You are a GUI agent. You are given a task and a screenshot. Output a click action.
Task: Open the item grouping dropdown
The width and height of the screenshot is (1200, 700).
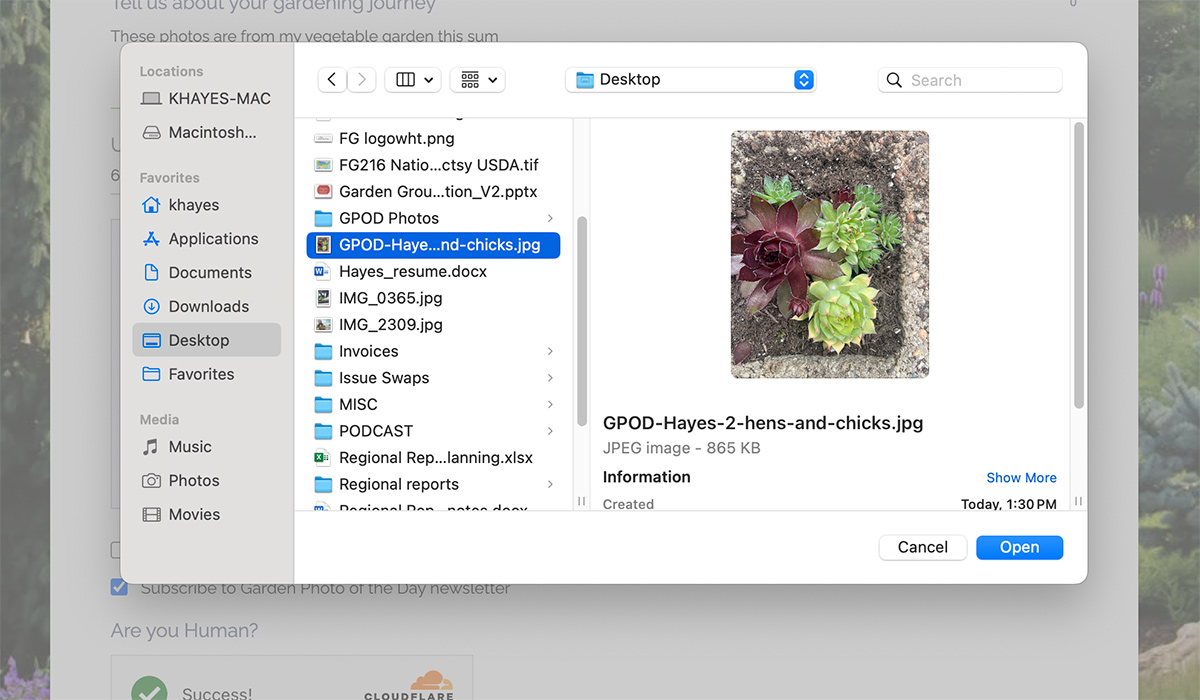coord(477,80)
